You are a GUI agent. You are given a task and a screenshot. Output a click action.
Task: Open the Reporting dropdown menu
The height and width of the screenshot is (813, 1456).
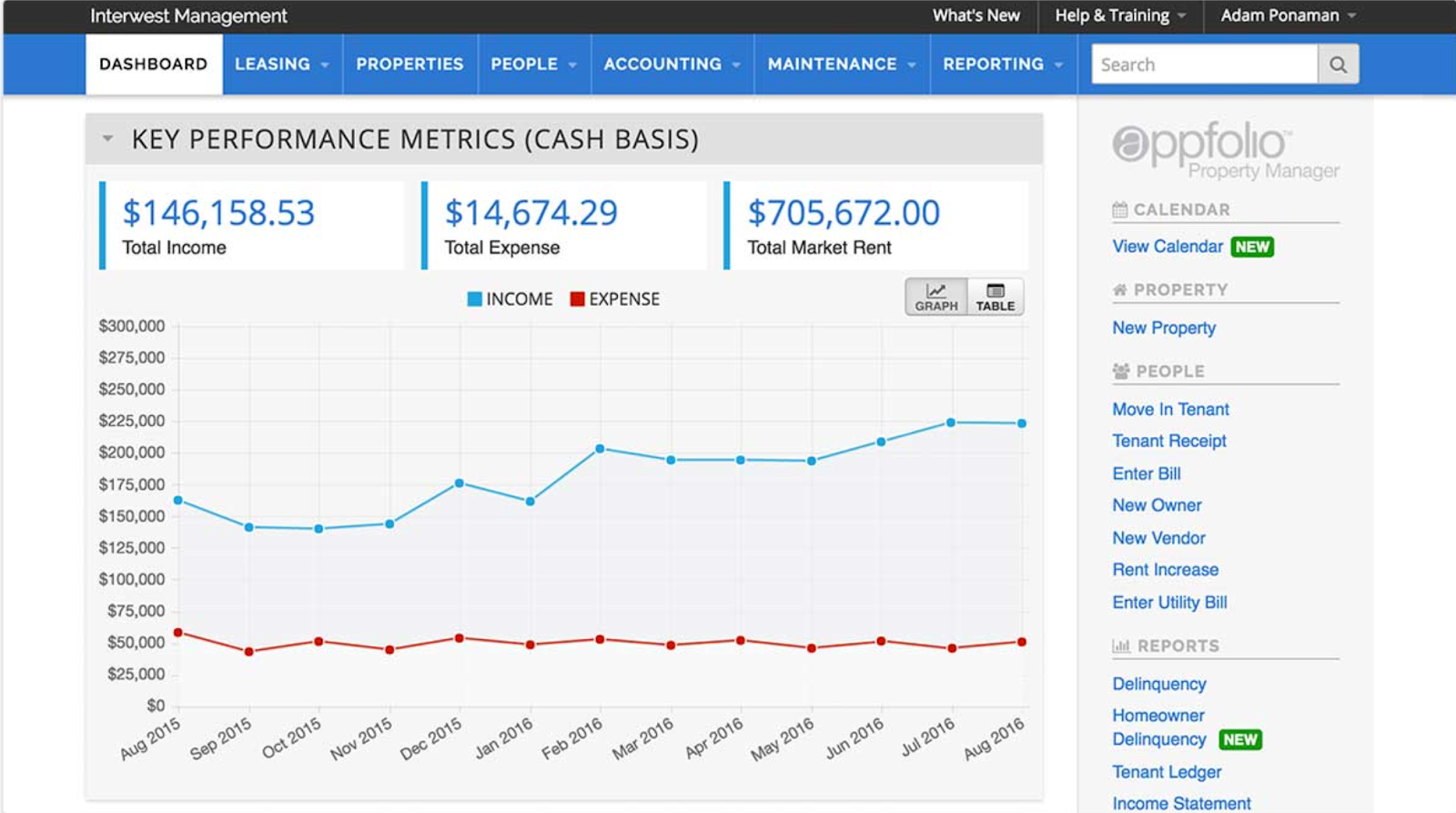point(1003,65)
